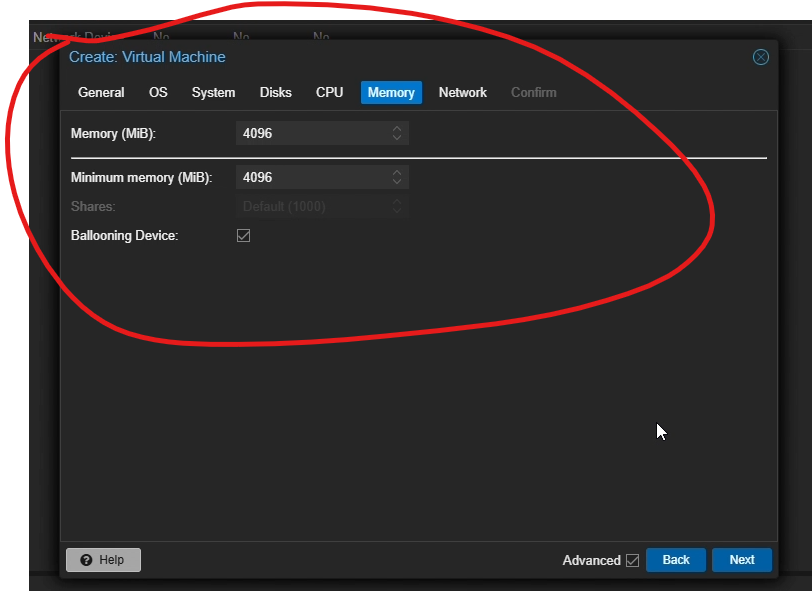The image size is (812, 591).
Task: Toggle the Advanced options checkbox
Action: point(632,560)
